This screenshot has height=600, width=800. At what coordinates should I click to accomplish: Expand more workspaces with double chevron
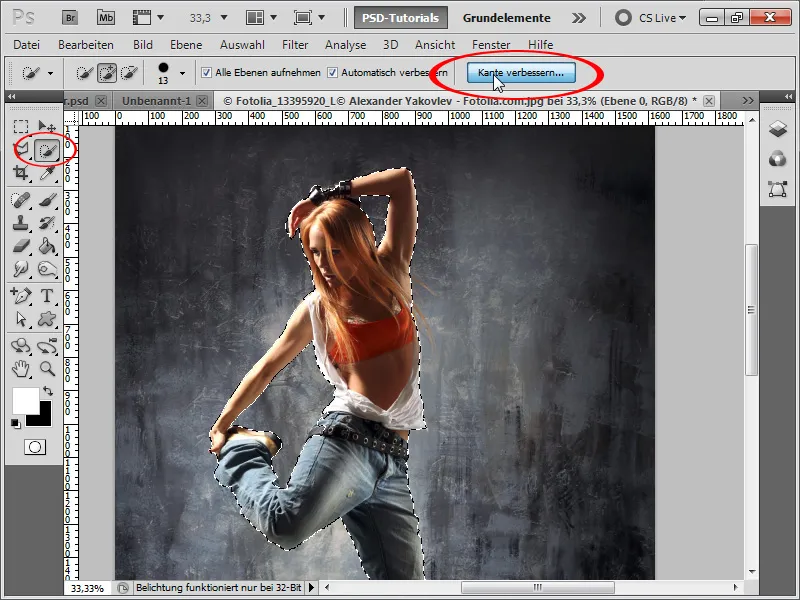click(579, 18)
